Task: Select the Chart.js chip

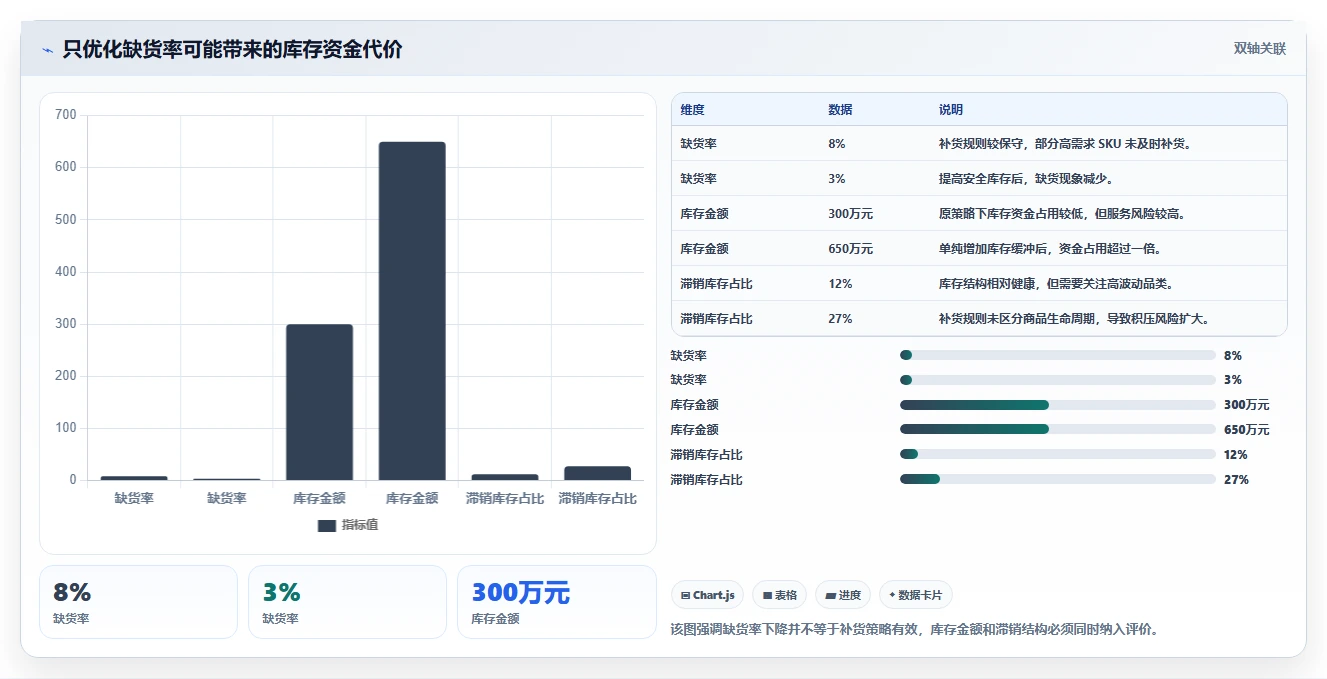Action: [707, 595]
